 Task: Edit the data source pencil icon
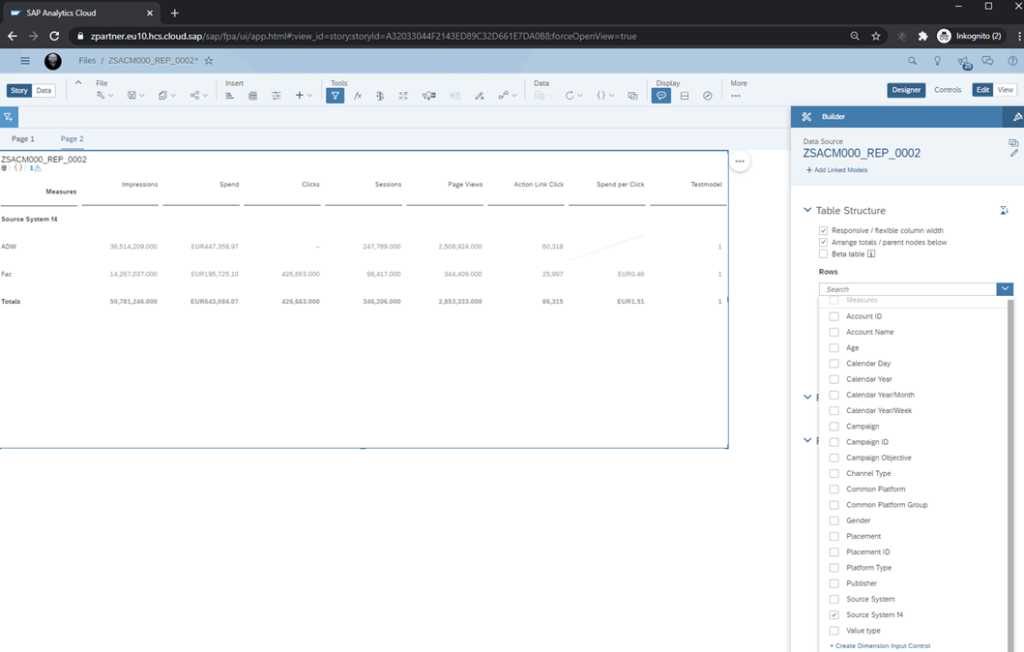pyautogui.click(x=1014, y=153)
